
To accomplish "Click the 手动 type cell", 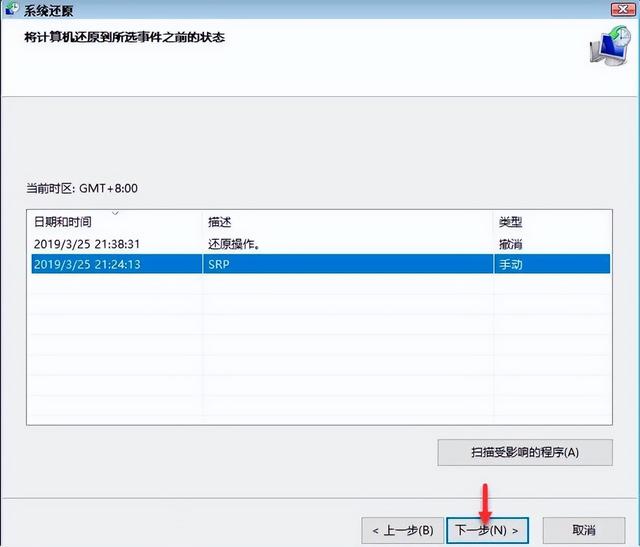I will (511, 264).
